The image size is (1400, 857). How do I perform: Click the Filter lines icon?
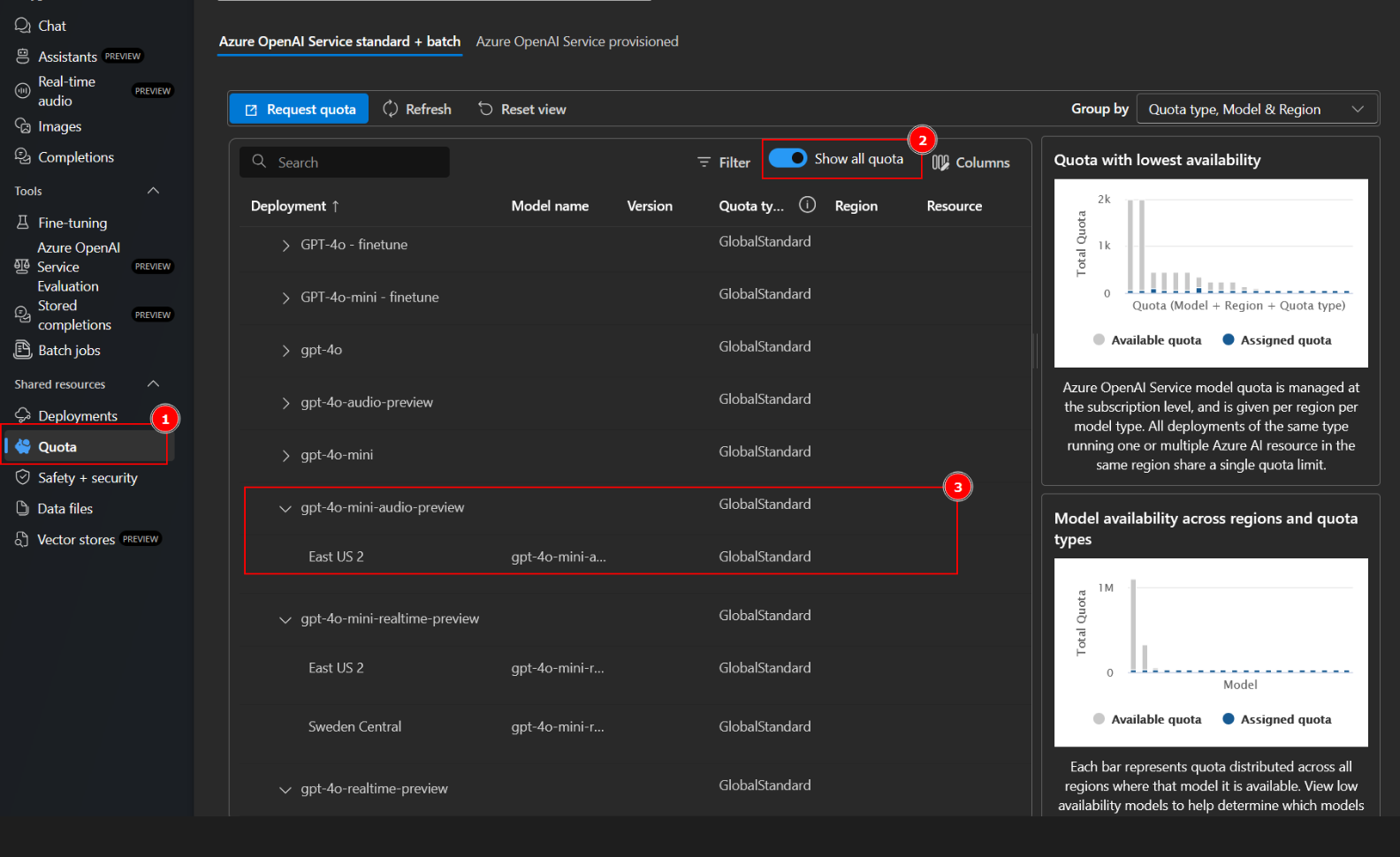click(704, 162)
